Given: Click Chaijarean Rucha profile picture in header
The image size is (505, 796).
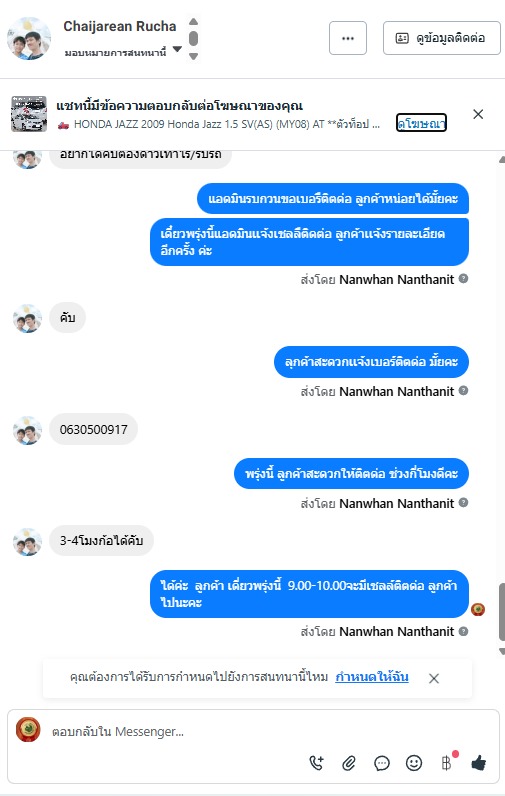Looking at the screenshot, I should pos(29,39).
